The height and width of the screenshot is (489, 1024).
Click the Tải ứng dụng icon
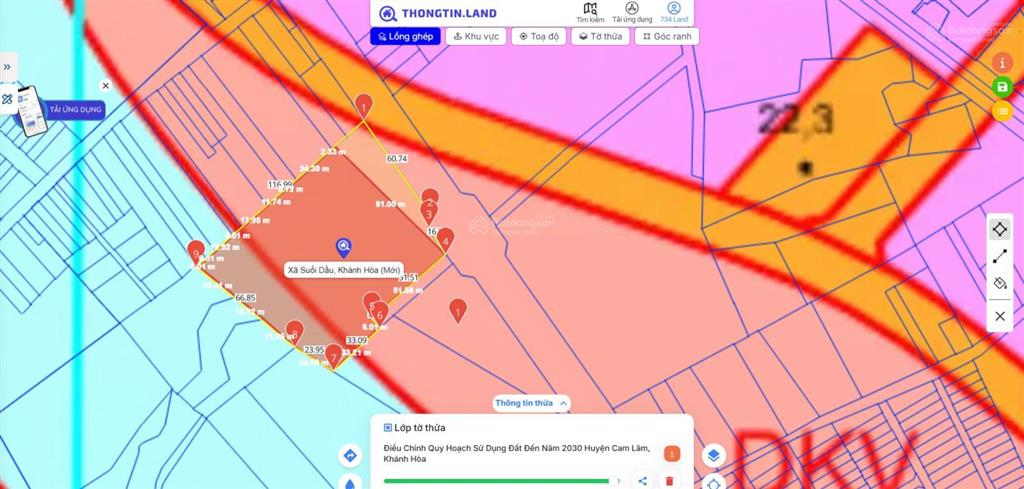(x=632, y=12)
